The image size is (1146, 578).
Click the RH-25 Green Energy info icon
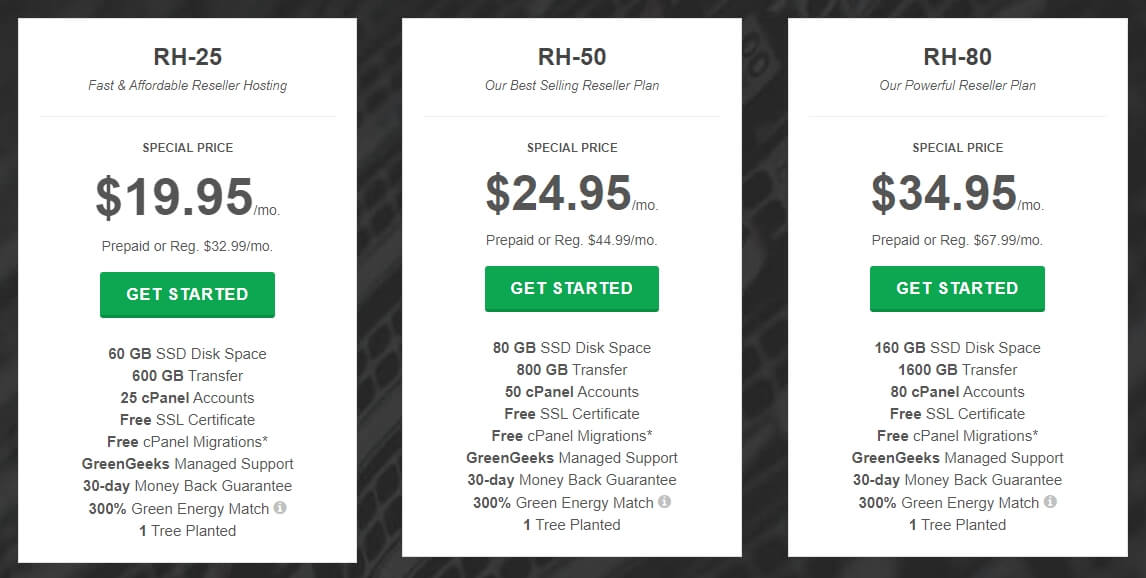(280, 507)
